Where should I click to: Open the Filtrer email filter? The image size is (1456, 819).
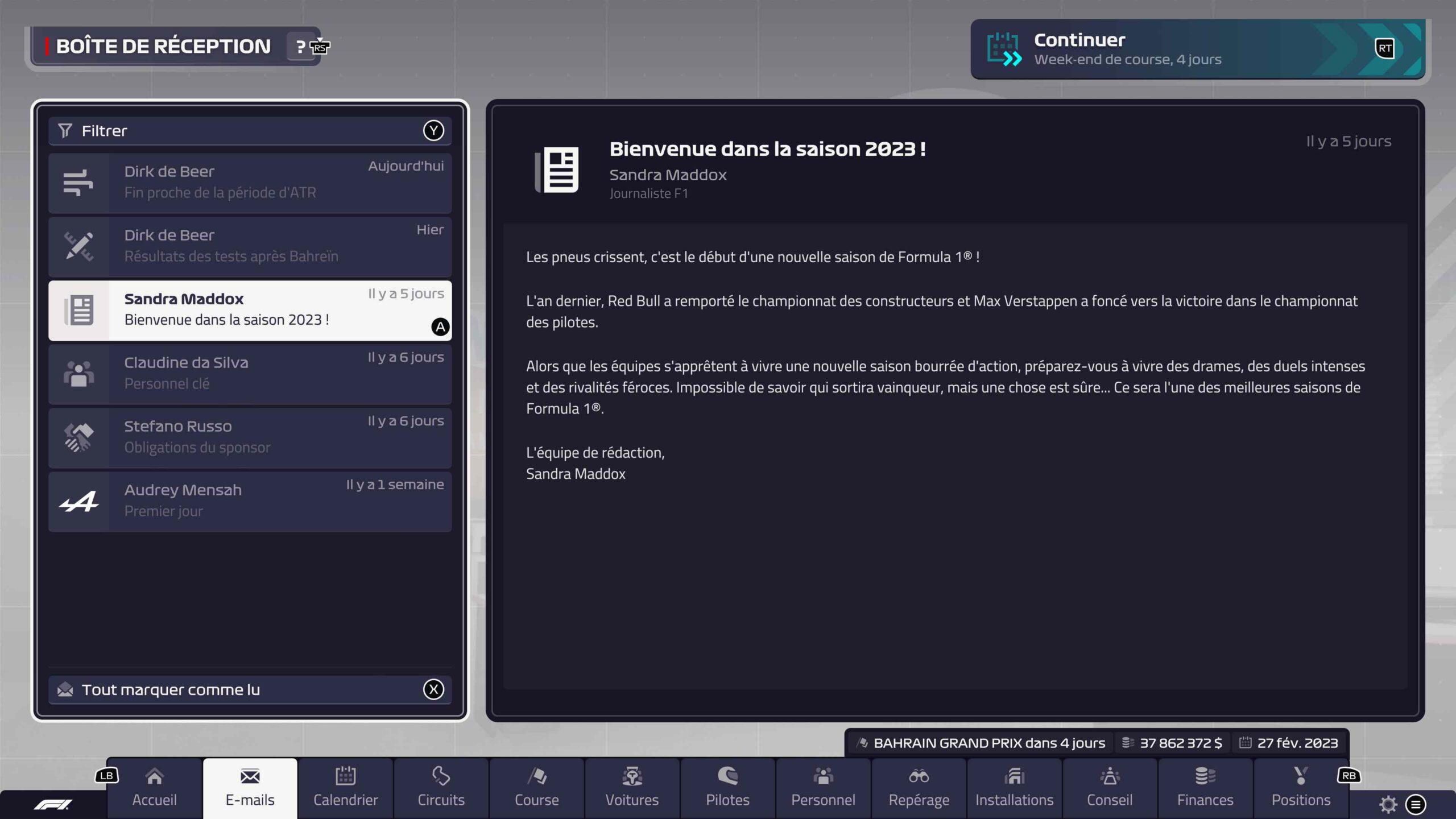pos(250,131)
